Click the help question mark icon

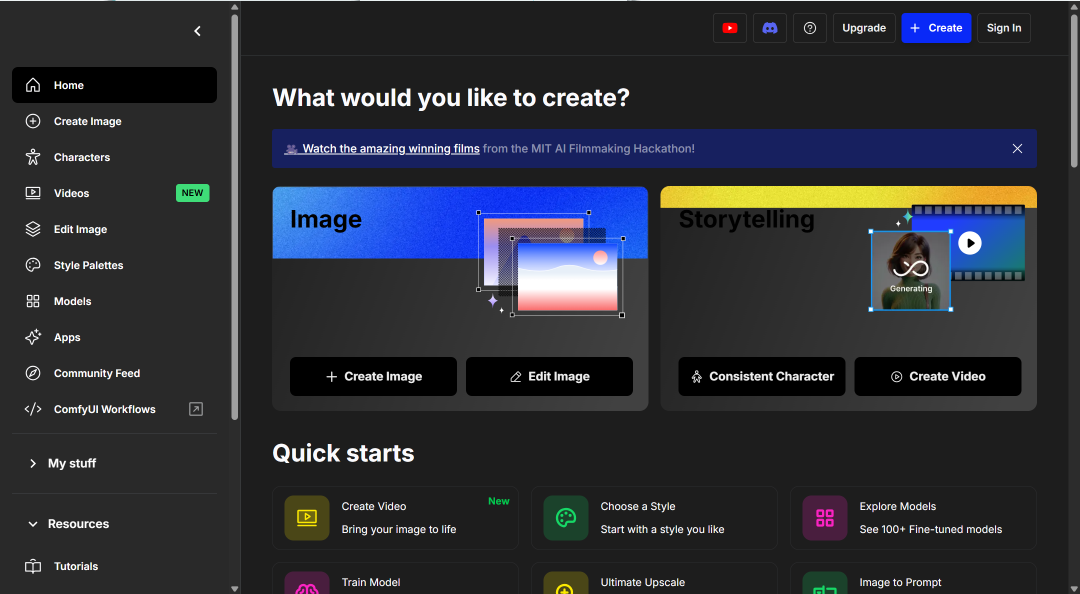click(810, 28)
